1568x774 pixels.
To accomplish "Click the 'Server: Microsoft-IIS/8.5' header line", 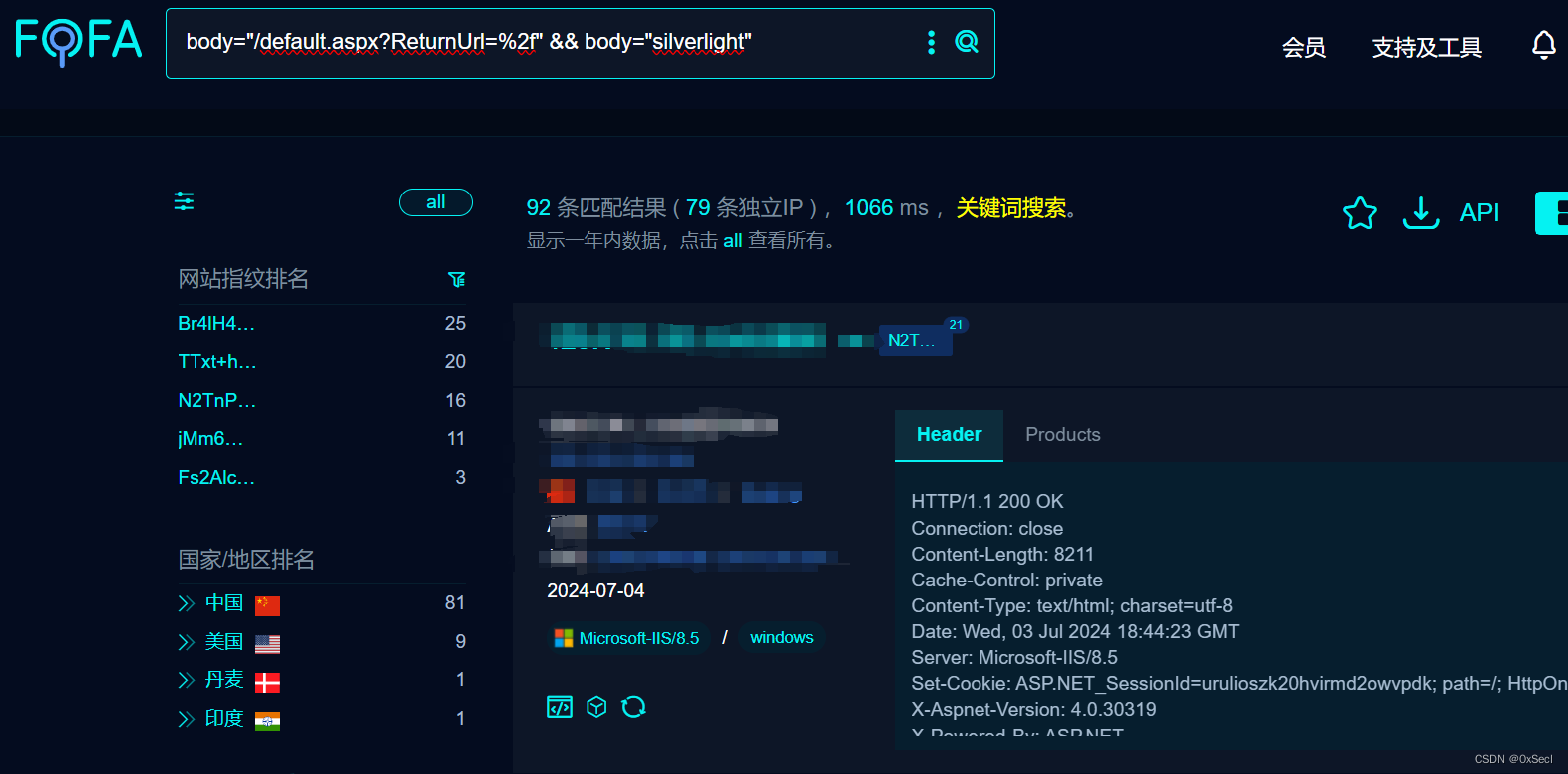I will pyautogui.click(x=1014, y=657).
